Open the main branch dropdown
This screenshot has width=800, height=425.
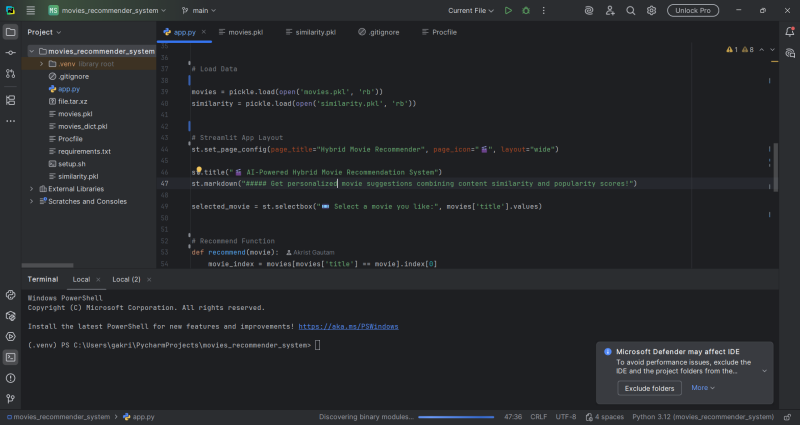pos(198,10)
